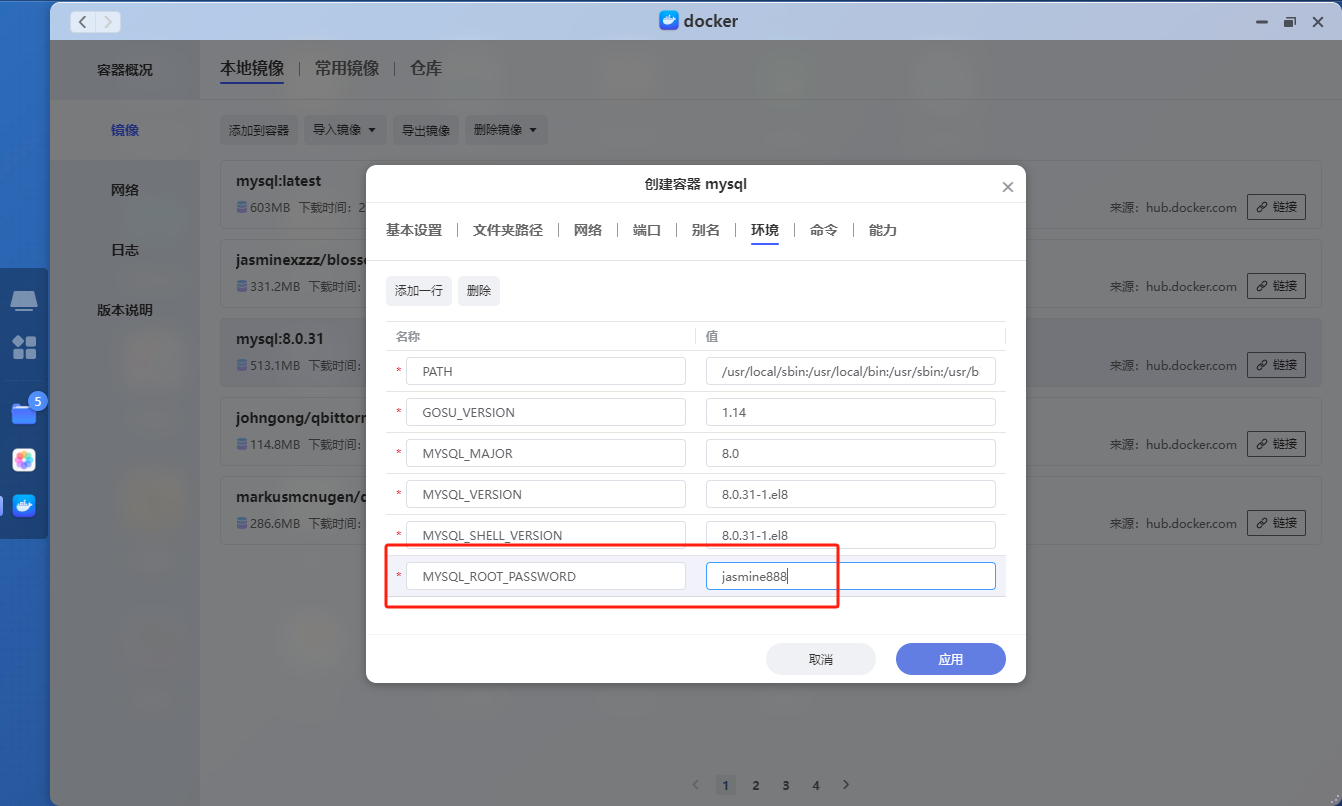Click the database size icon for mysql:8.0.31

[x=241, y=365]
